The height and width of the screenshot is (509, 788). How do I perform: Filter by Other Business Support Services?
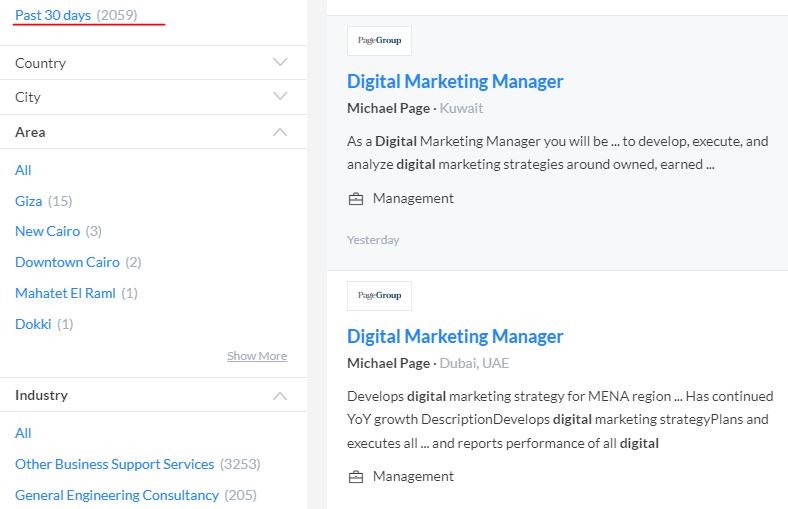(x=115, y=464)
